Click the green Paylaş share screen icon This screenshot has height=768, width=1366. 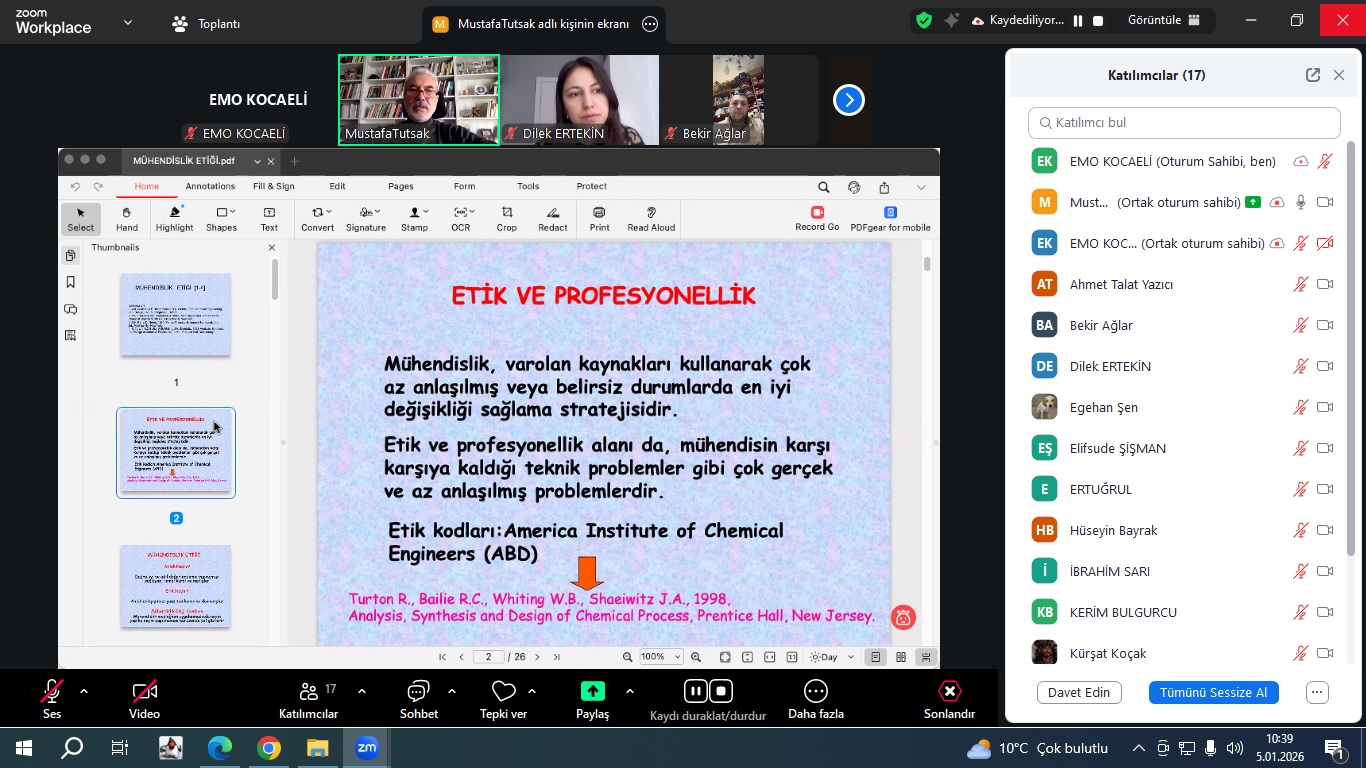coord(592,691)
